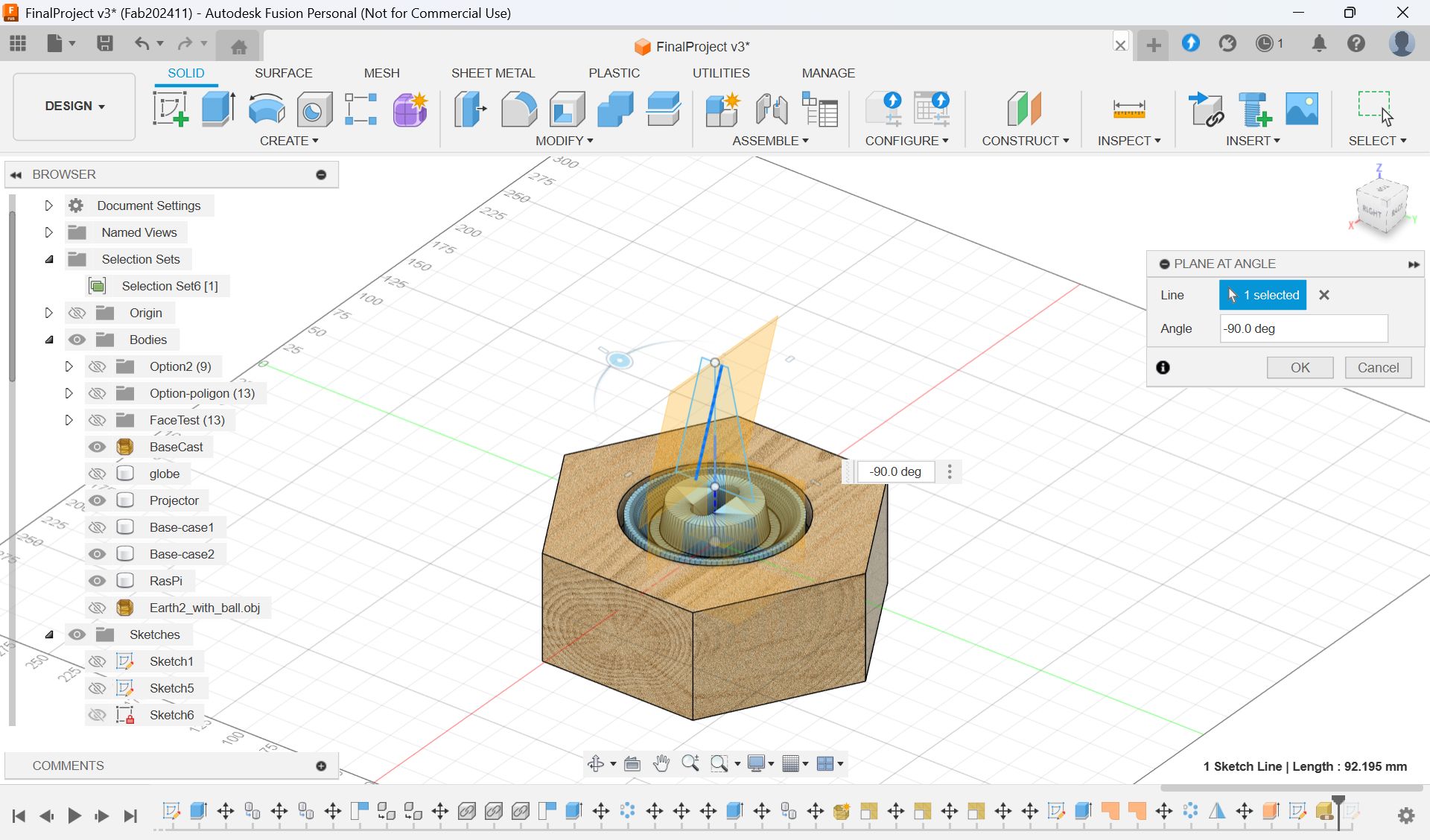Open the DESIGN workspace dropdown
The image size is (1430, 840).
(x=74, y=106)
